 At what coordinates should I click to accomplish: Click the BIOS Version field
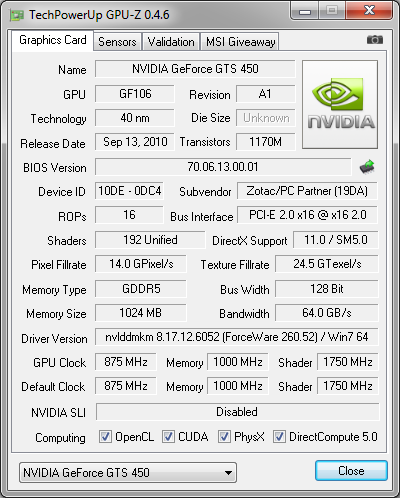click(x=223, y=167)
